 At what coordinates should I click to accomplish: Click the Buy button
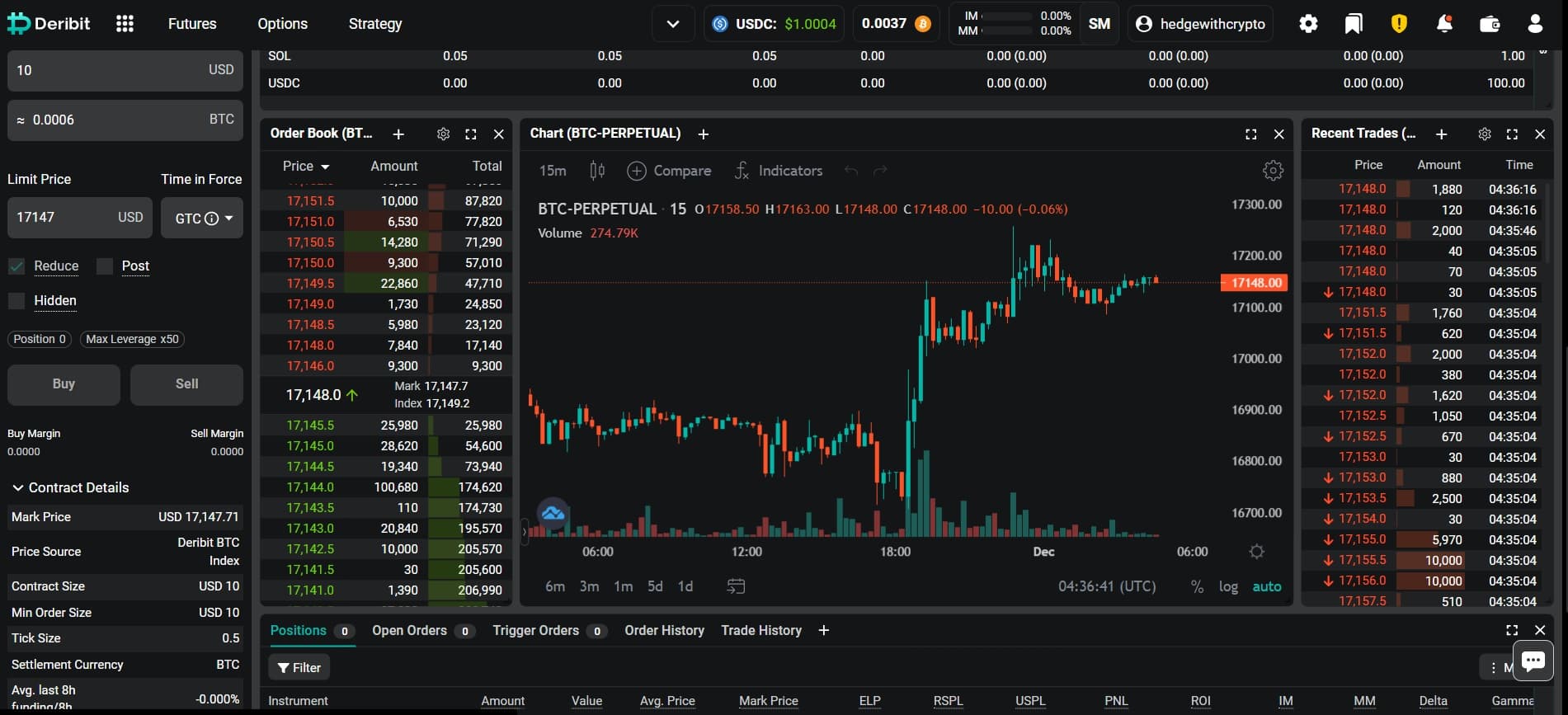(64, 384)
